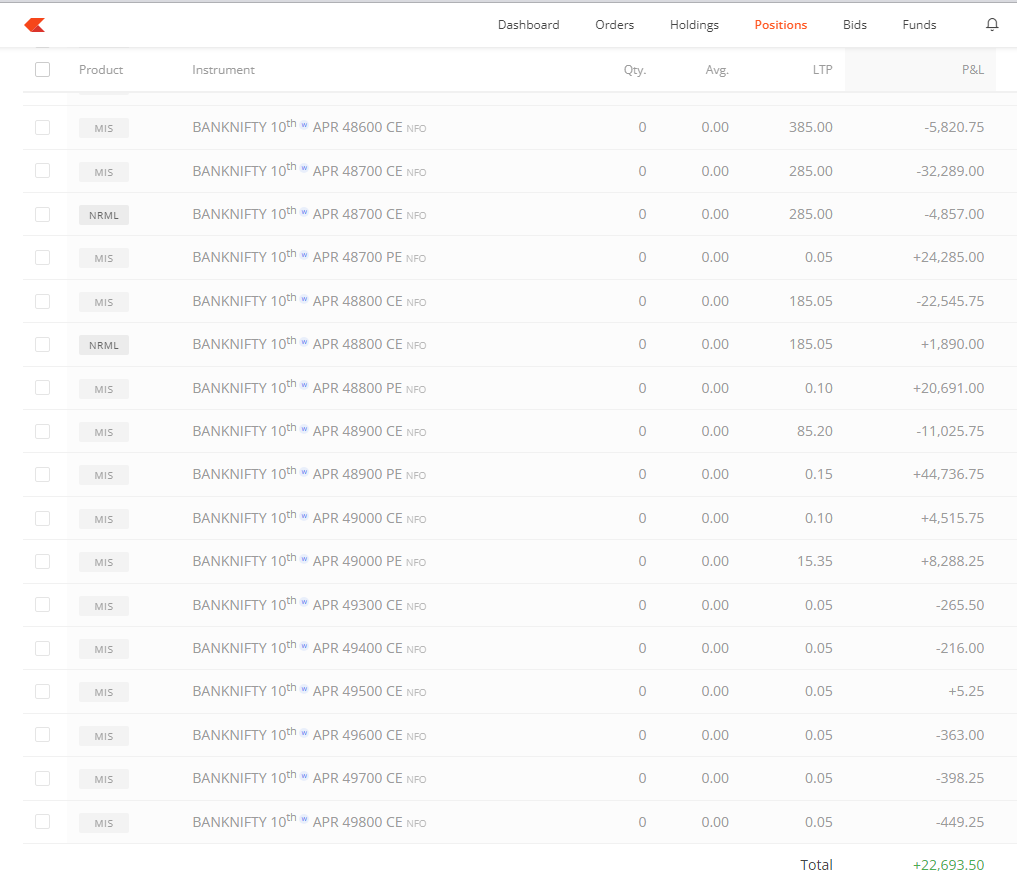Go to the Dashboard

coord(528,24)
